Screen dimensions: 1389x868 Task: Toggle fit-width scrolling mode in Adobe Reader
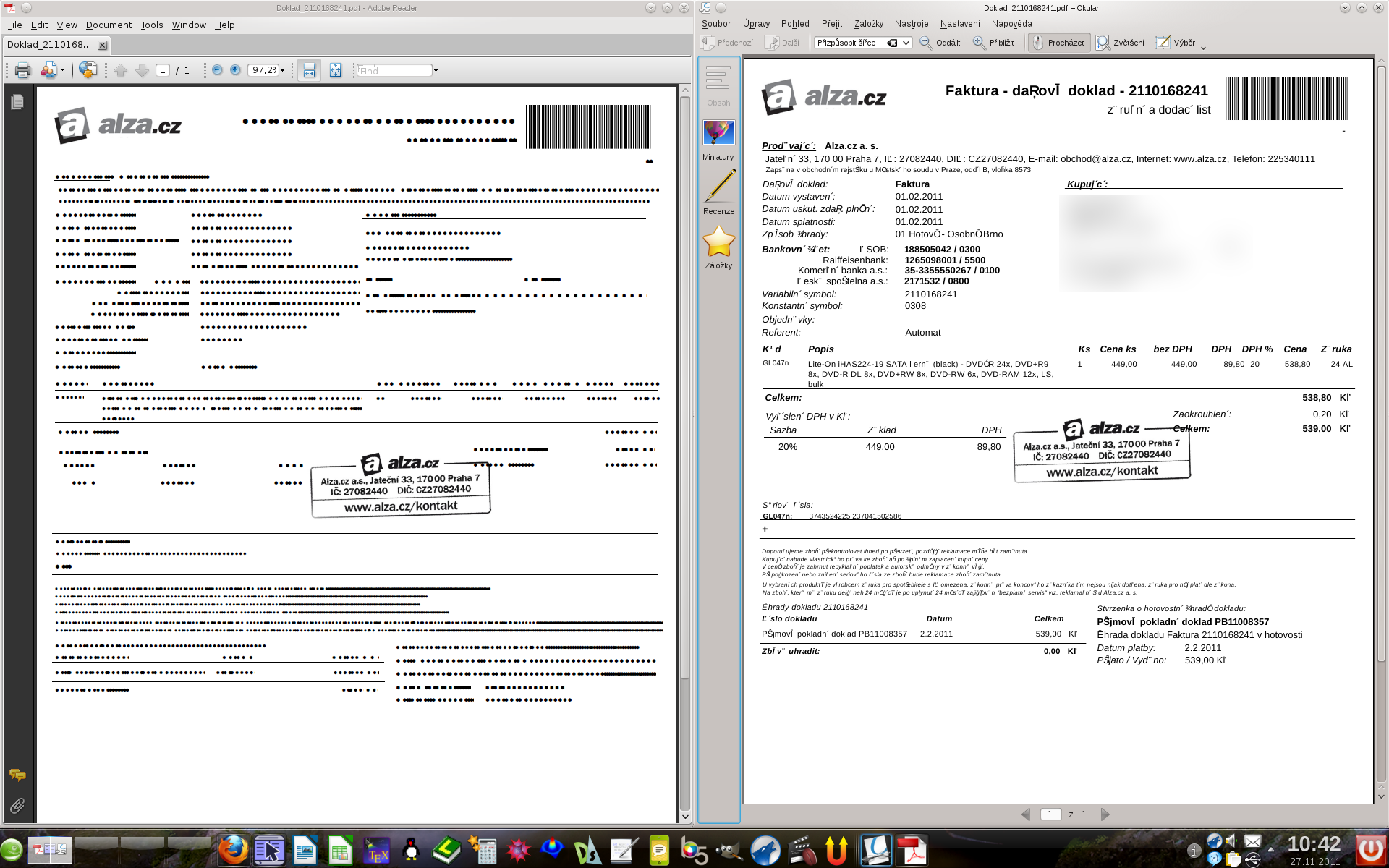click(310, 70)
